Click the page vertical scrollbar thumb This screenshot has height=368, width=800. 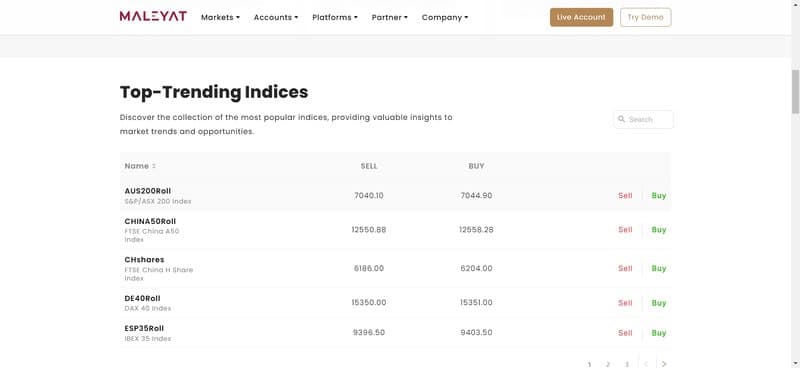(795, 92)
